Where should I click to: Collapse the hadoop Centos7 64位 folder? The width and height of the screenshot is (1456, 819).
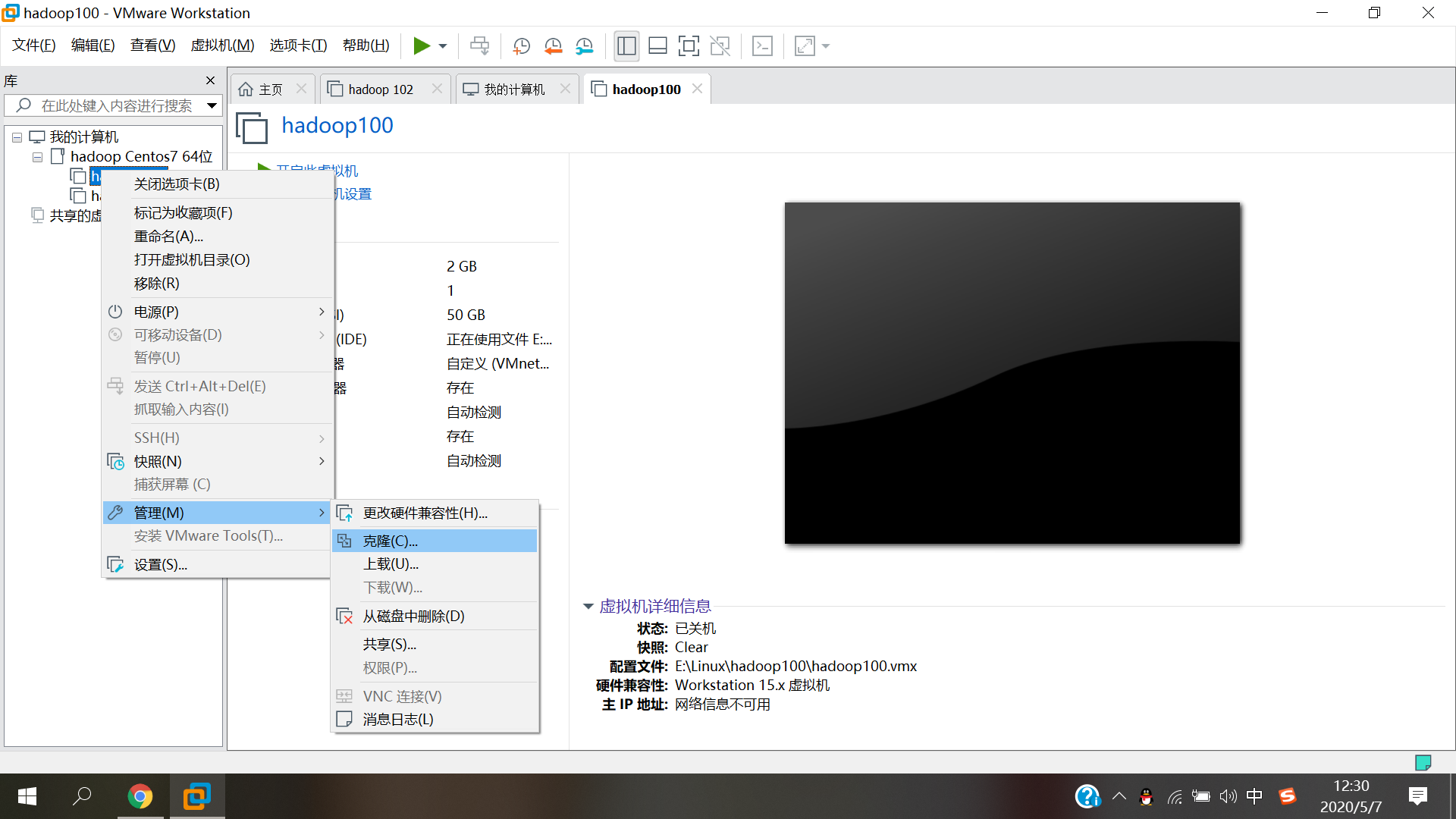pyautogui.click(x=37, y=157)
